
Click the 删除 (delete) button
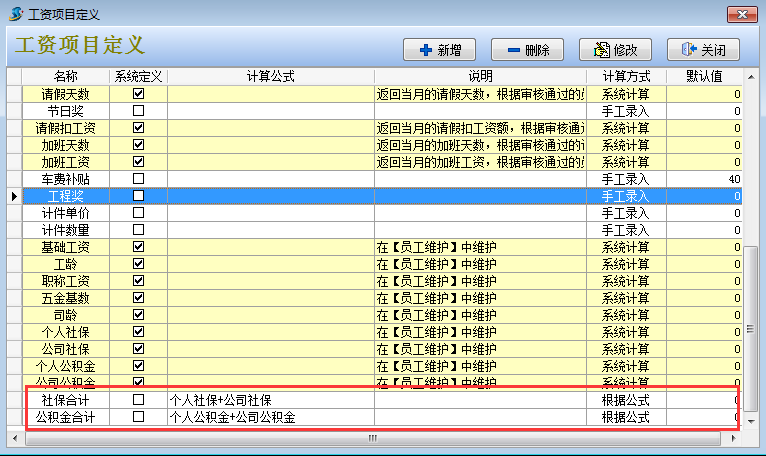click(x=528, y=50)
